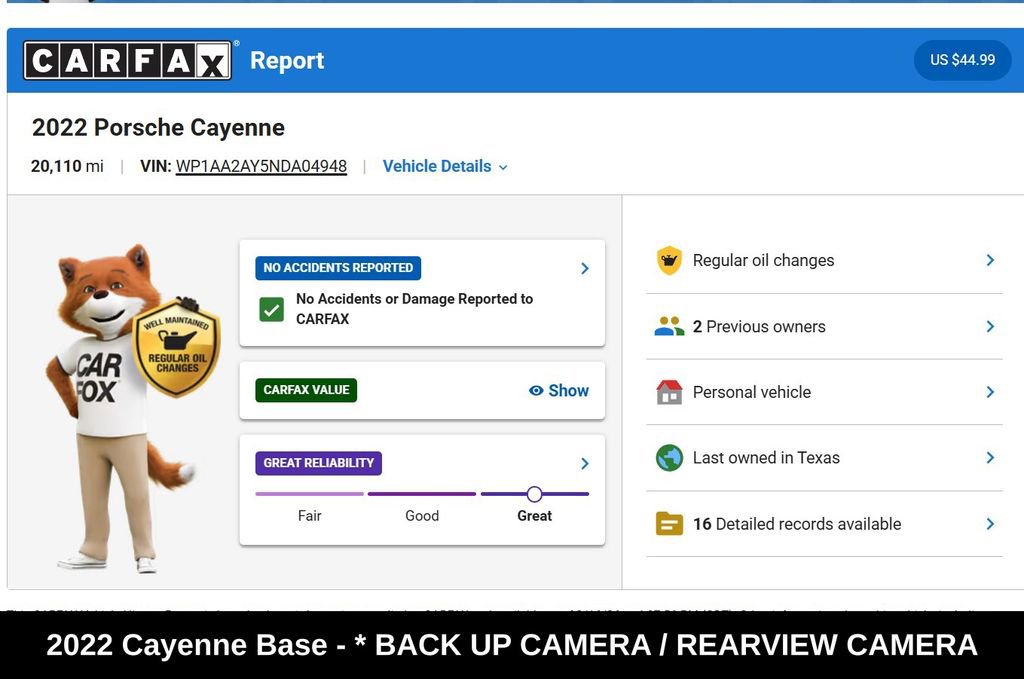This screenshot has height=679, width=1024.
Task: Click the 2022 Porsche Cayenne title
Action: click(158, 127)
